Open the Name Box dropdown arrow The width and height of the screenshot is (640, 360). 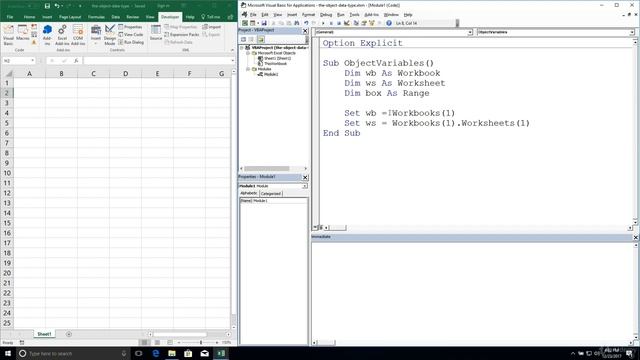tap(32, 61)
